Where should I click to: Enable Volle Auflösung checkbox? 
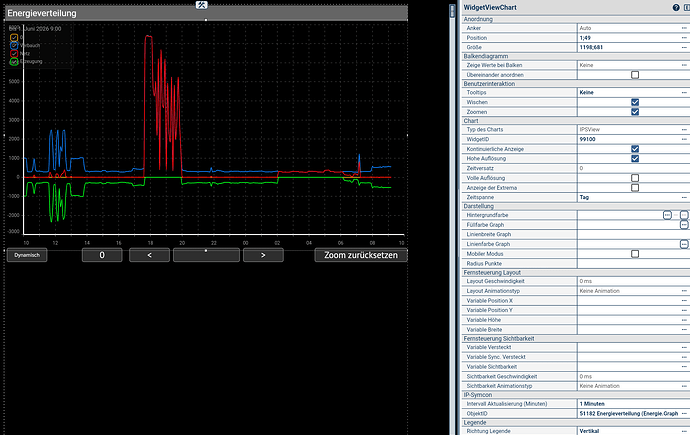point(635,178)
